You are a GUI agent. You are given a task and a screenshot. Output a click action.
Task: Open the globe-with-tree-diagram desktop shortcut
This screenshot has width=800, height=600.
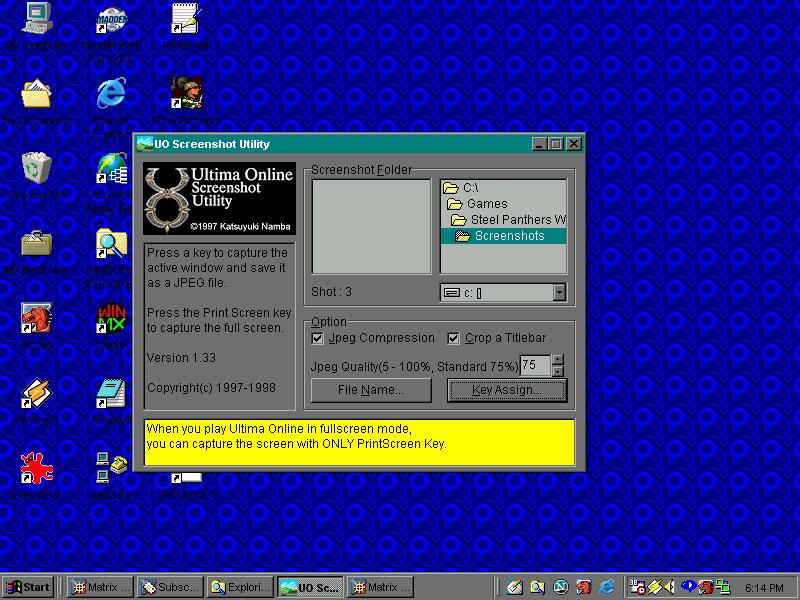coord(111,169)
